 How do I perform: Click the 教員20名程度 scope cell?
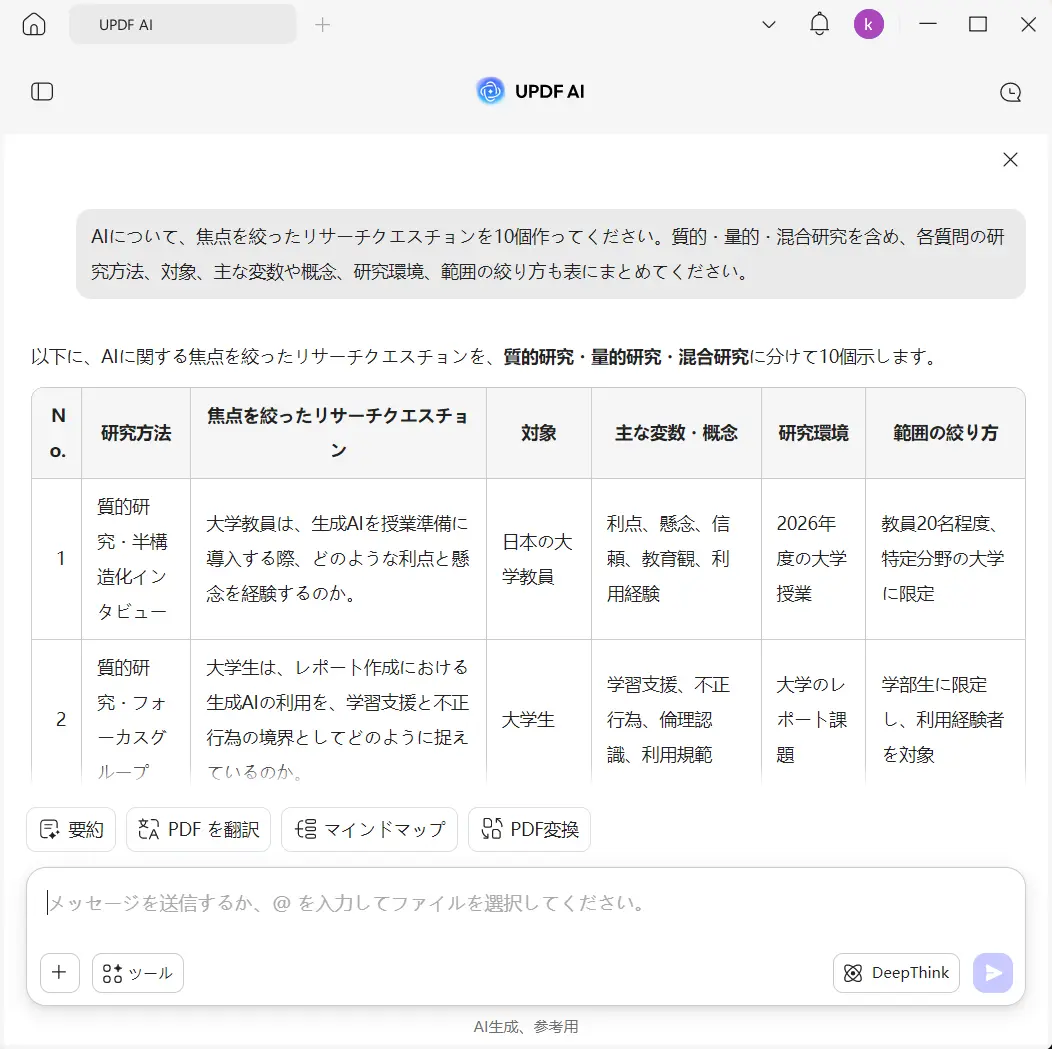coord(945,559)
